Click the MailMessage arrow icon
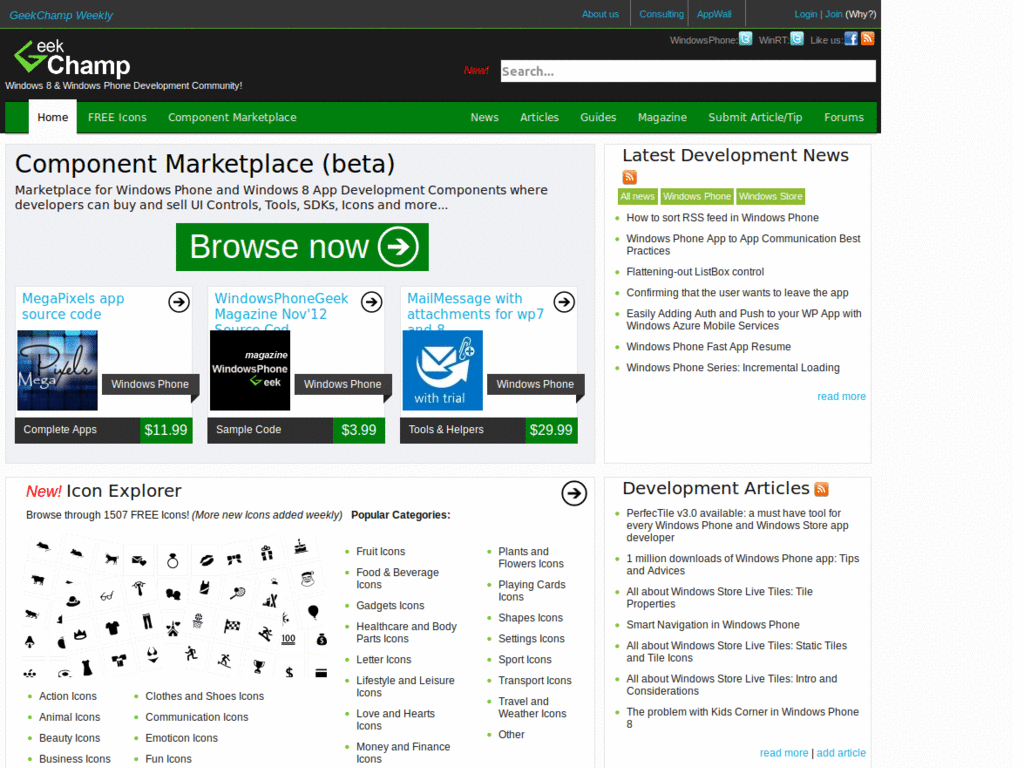 [x=564, y=302]
